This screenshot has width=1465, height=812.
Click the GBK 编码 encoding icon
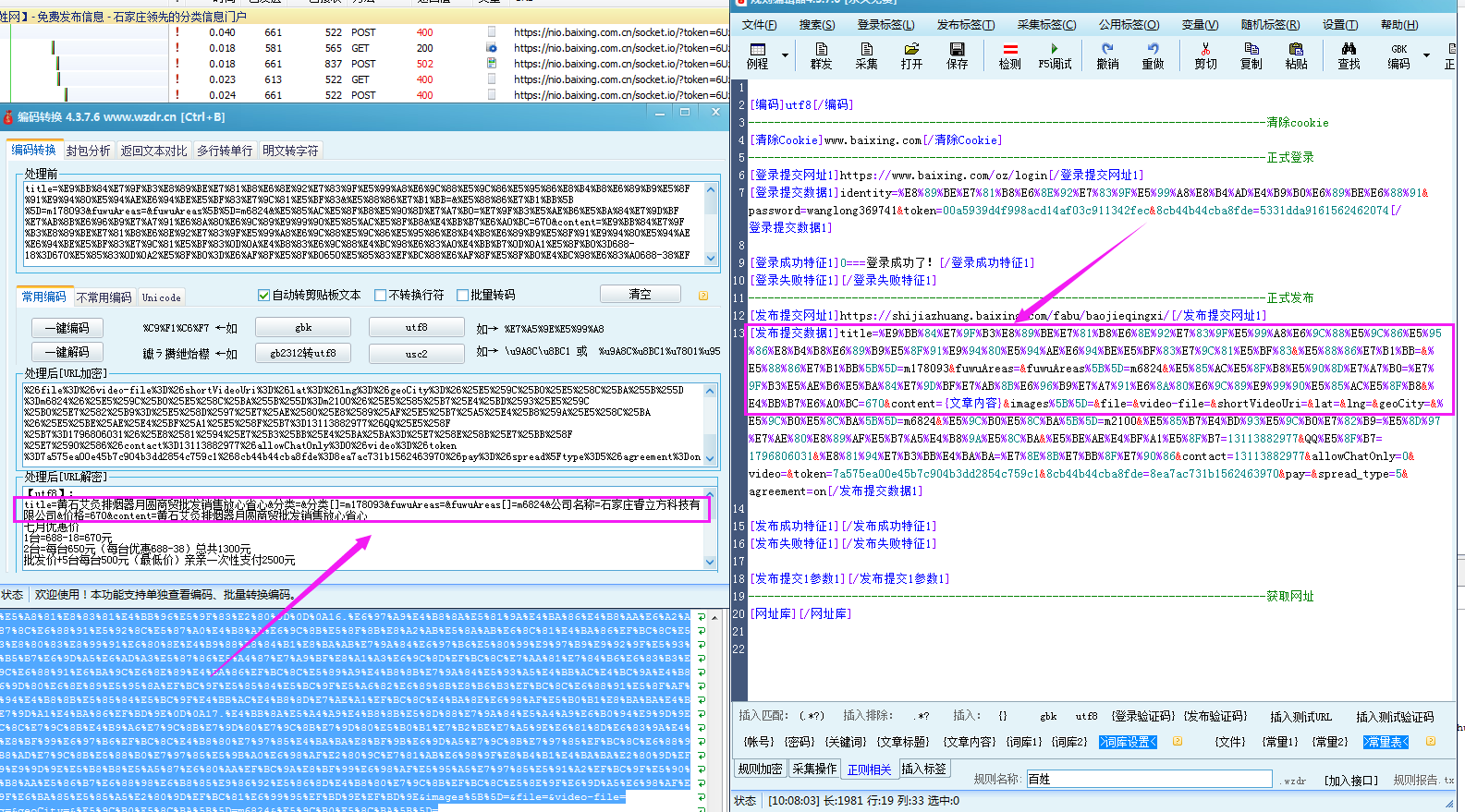pos(1398,55)
